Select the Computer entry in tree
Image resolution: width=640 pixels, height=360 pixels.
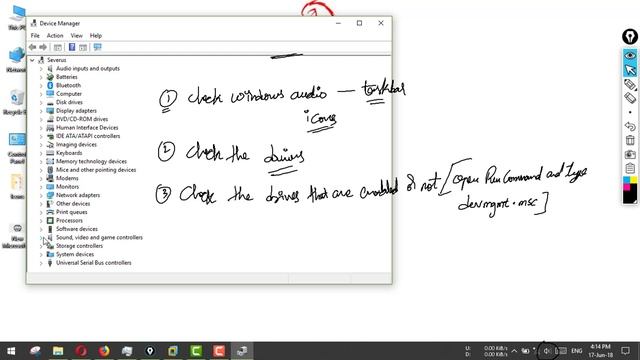pyautogui.click(x=69, y=94)
